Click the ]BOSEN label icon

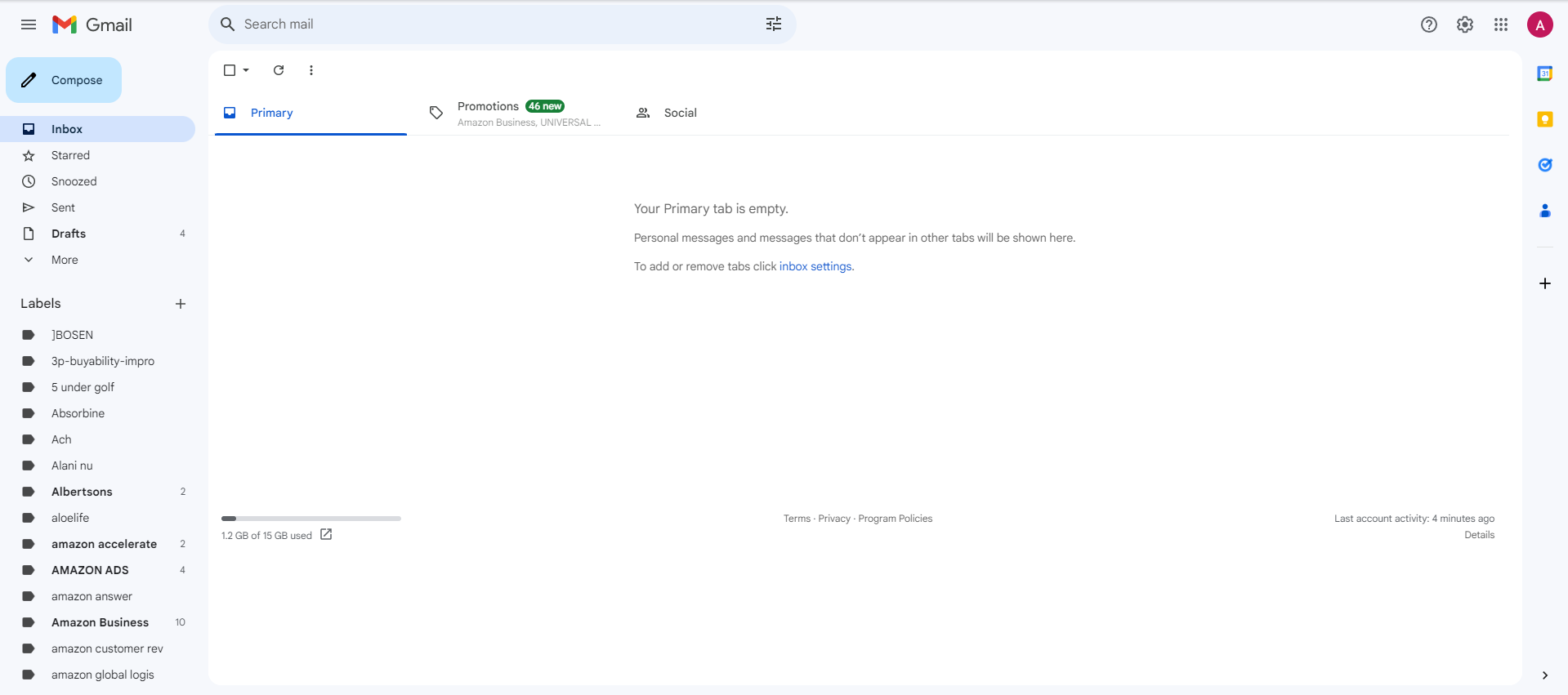29,335
